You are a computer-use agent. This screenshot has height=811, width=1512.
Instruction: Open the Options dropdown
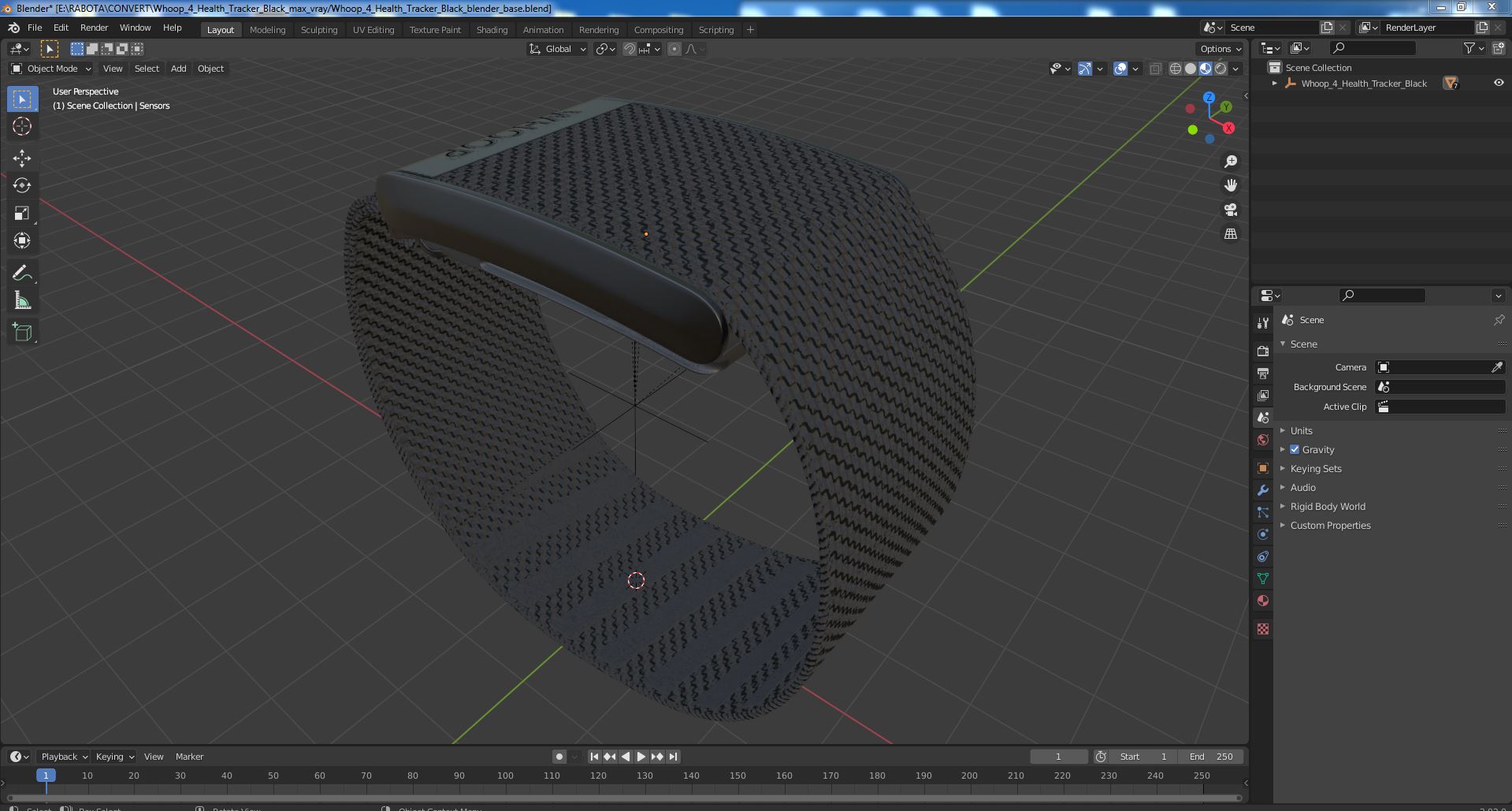(1220, 49)
